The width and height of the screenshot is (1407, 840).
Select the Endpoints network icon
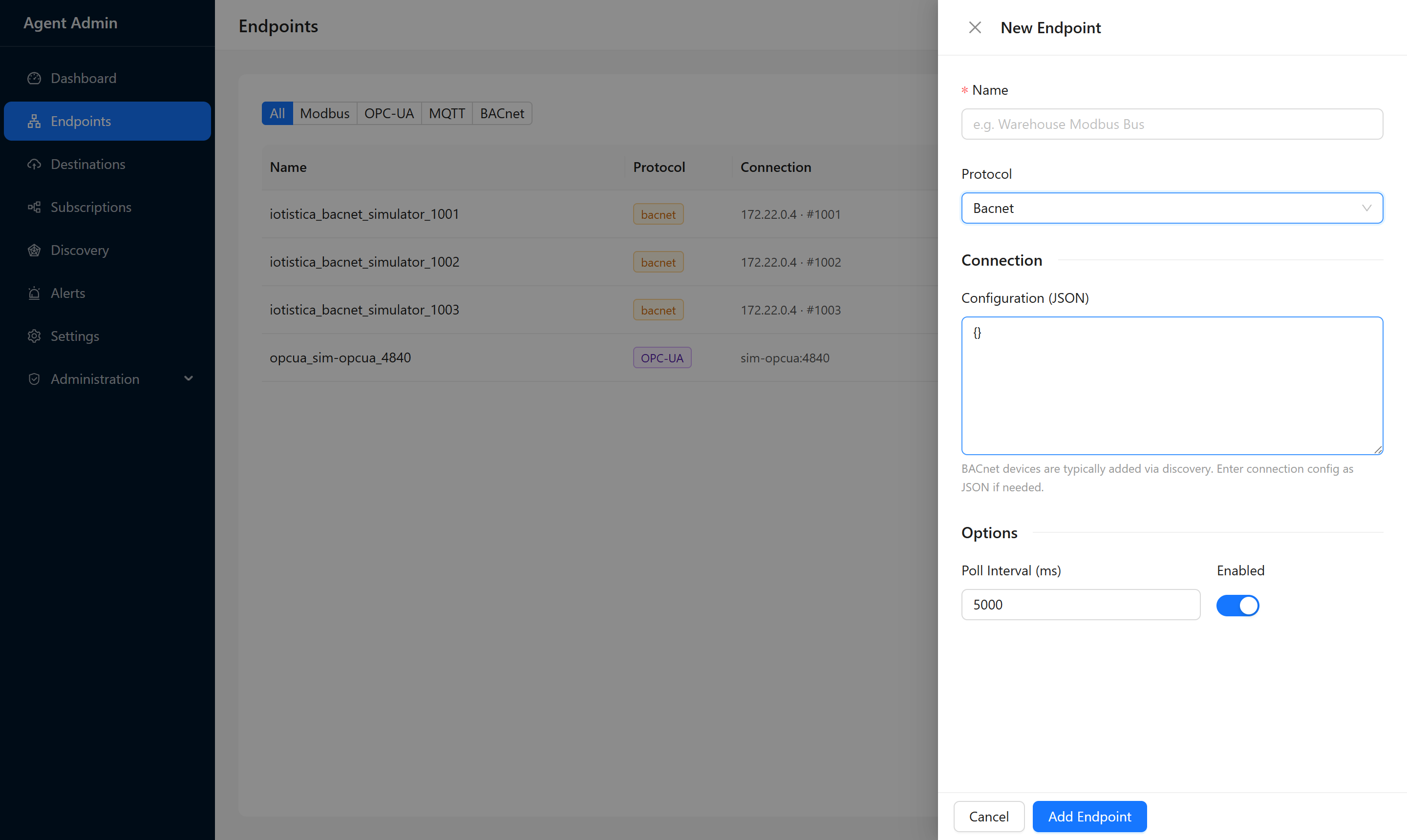coord(34,121)
